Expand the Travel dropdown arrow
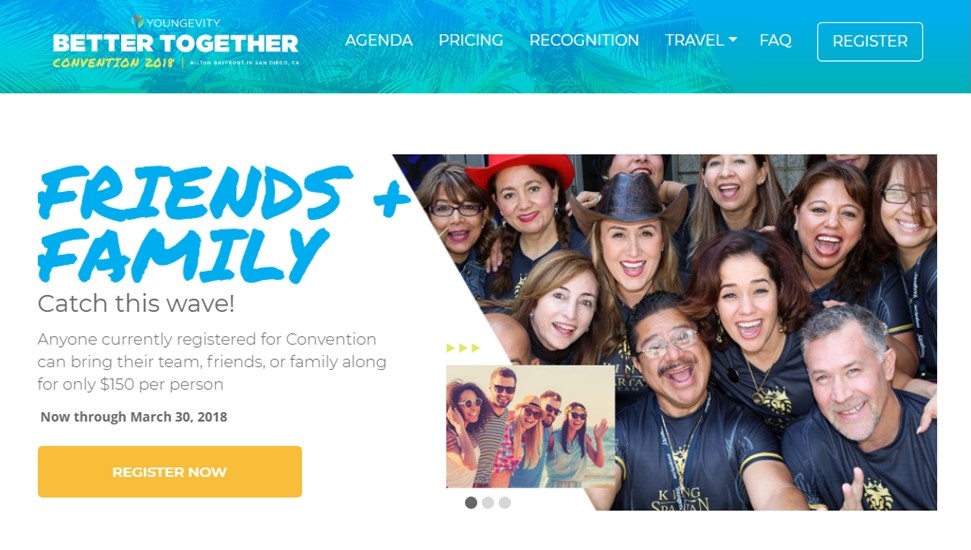Screen dimensions: 971x550 (x=733, y=40)
